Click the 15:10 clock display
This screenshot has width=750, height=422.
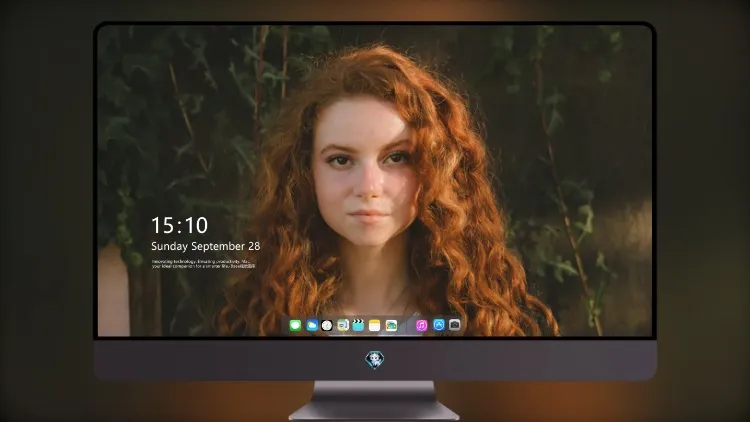179,225
